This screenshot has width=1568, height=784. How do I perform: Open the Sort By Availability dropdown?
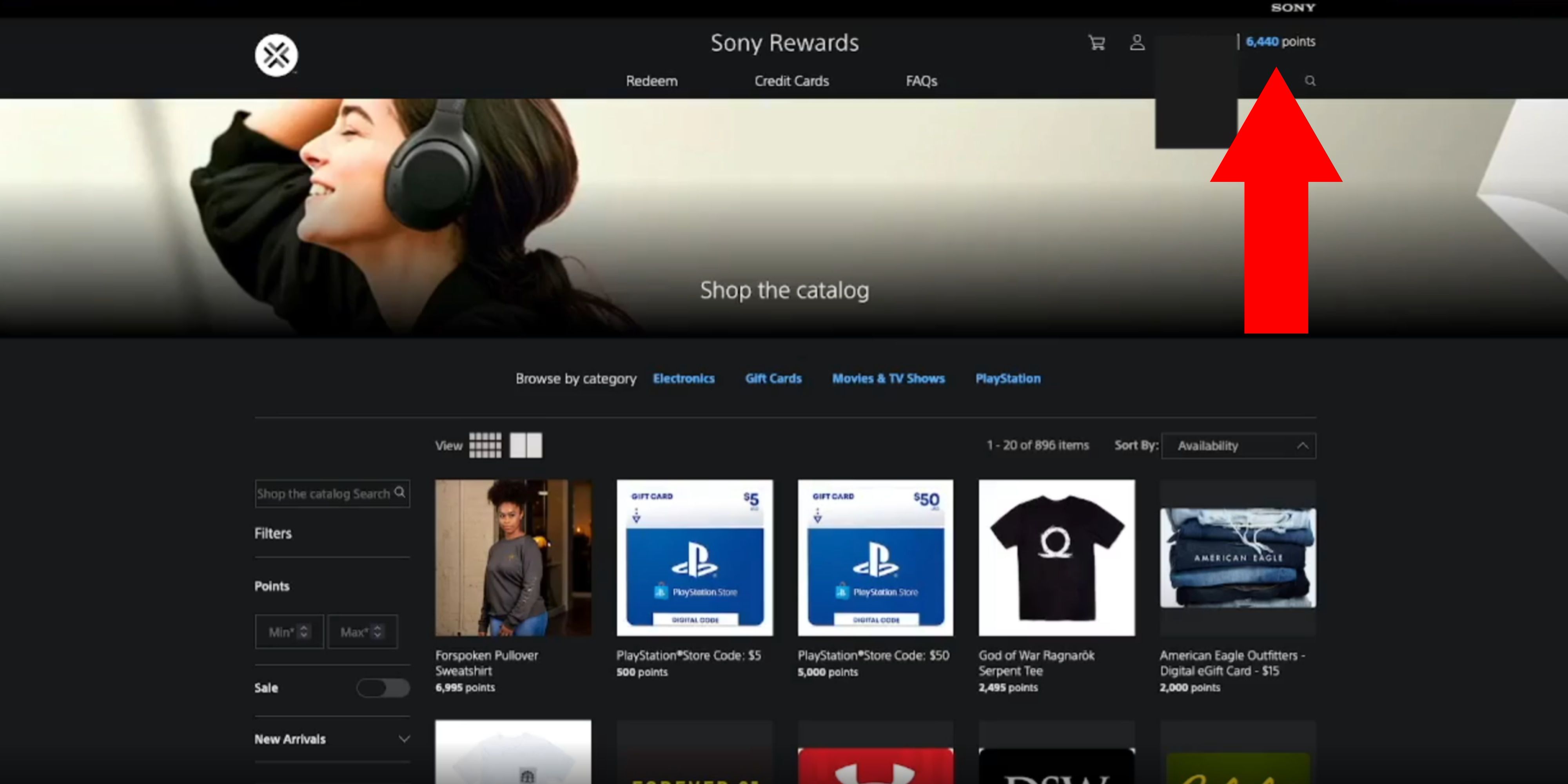[x=1238, y=446]
